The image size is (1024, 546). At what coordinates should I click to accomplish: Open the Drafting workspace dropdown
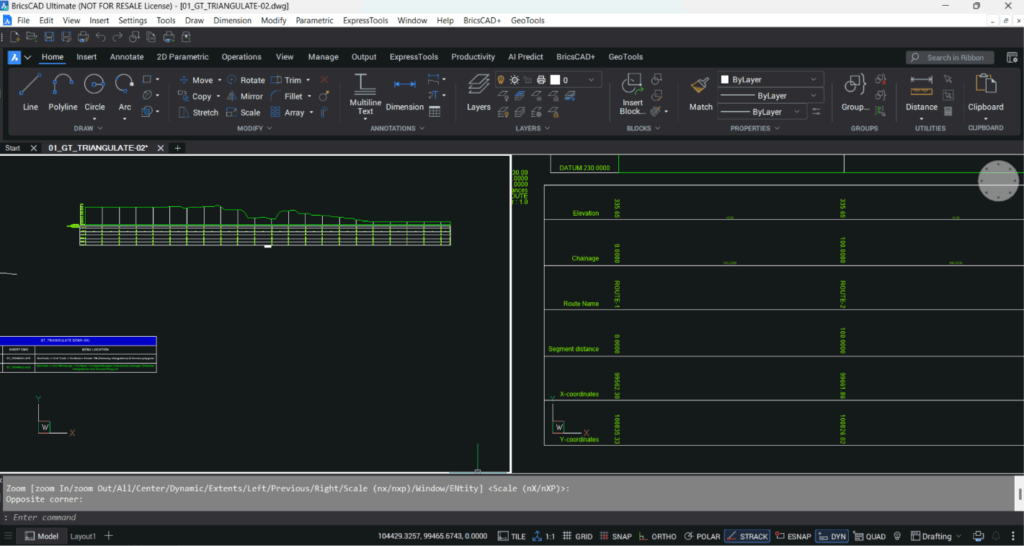point(943,536)
